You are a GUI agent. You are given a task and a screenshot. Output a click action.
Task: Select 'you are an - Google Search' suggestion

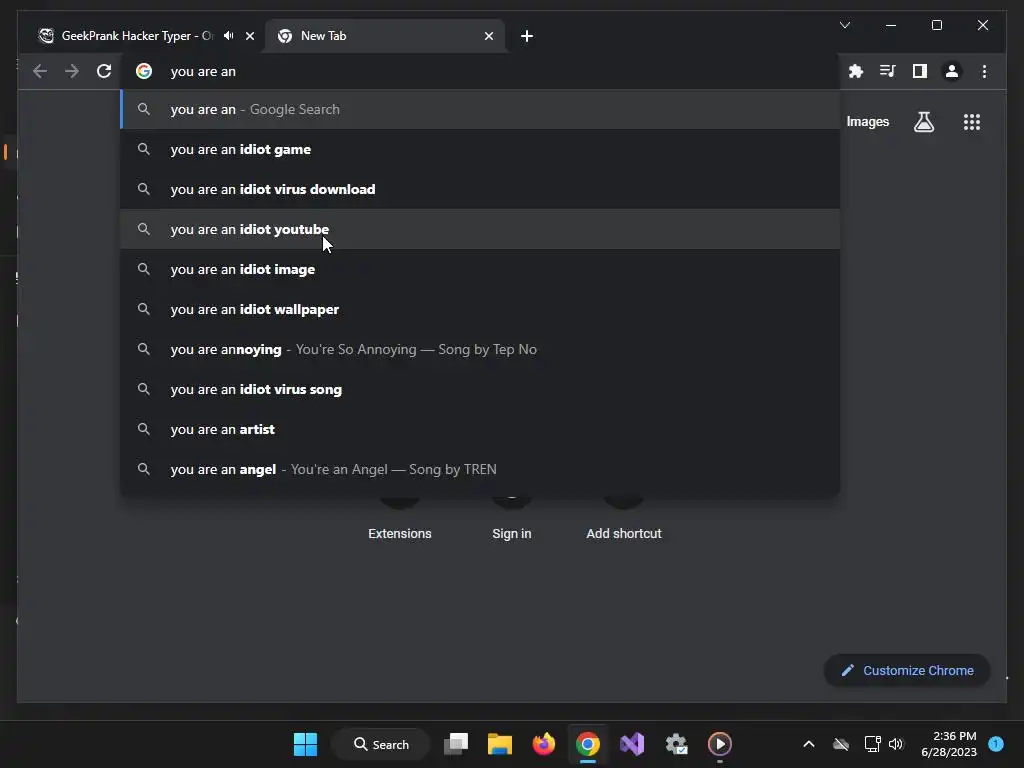coord(480,109)
